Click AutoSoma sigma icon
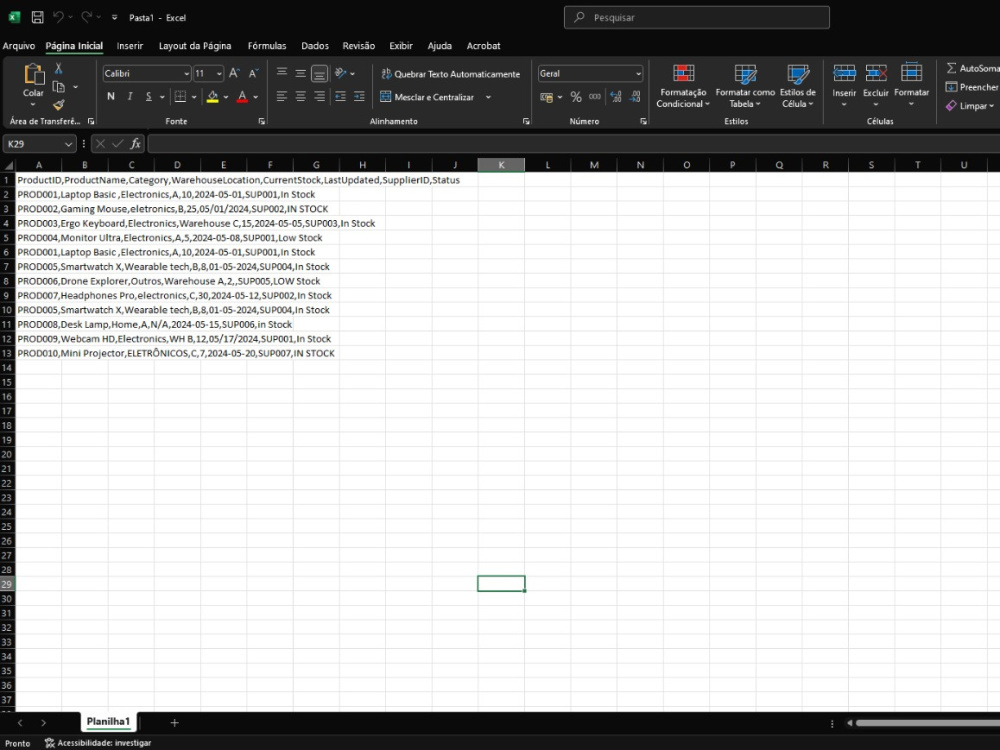This screenshot has height=750, width=1000. [952, 68]
